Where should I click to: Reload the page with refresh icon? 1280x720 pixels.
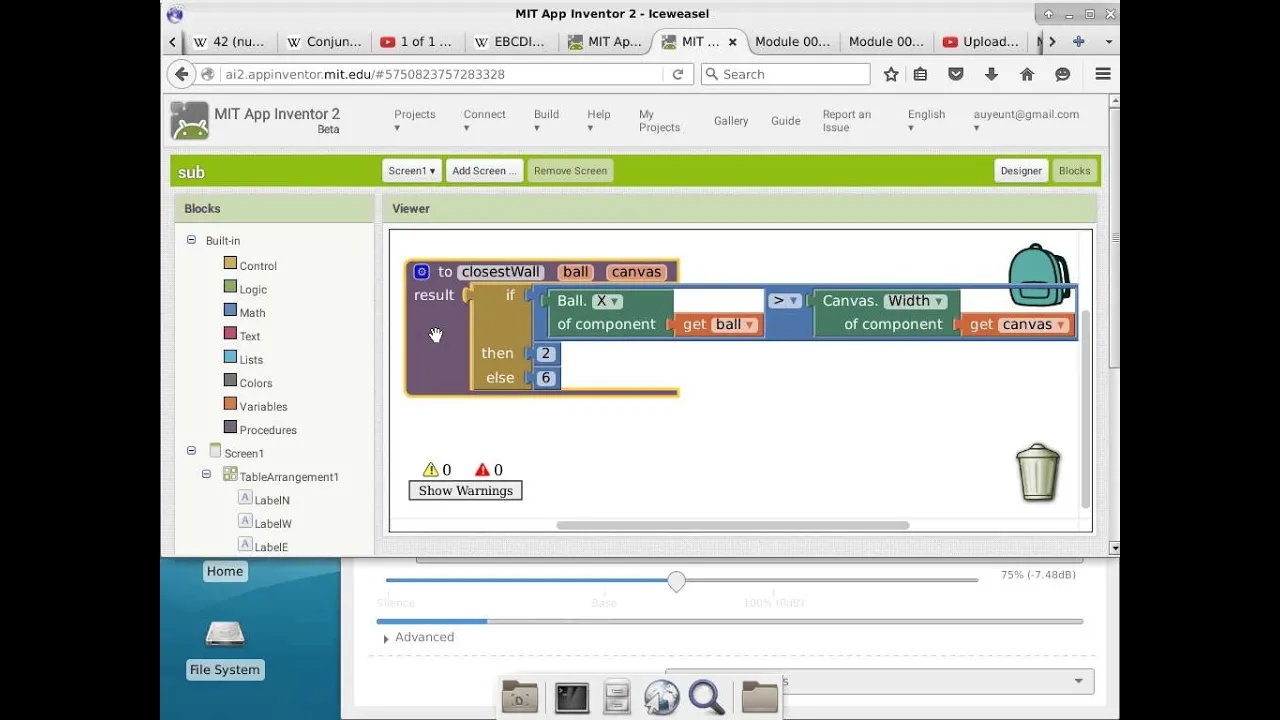coord(677,74)
